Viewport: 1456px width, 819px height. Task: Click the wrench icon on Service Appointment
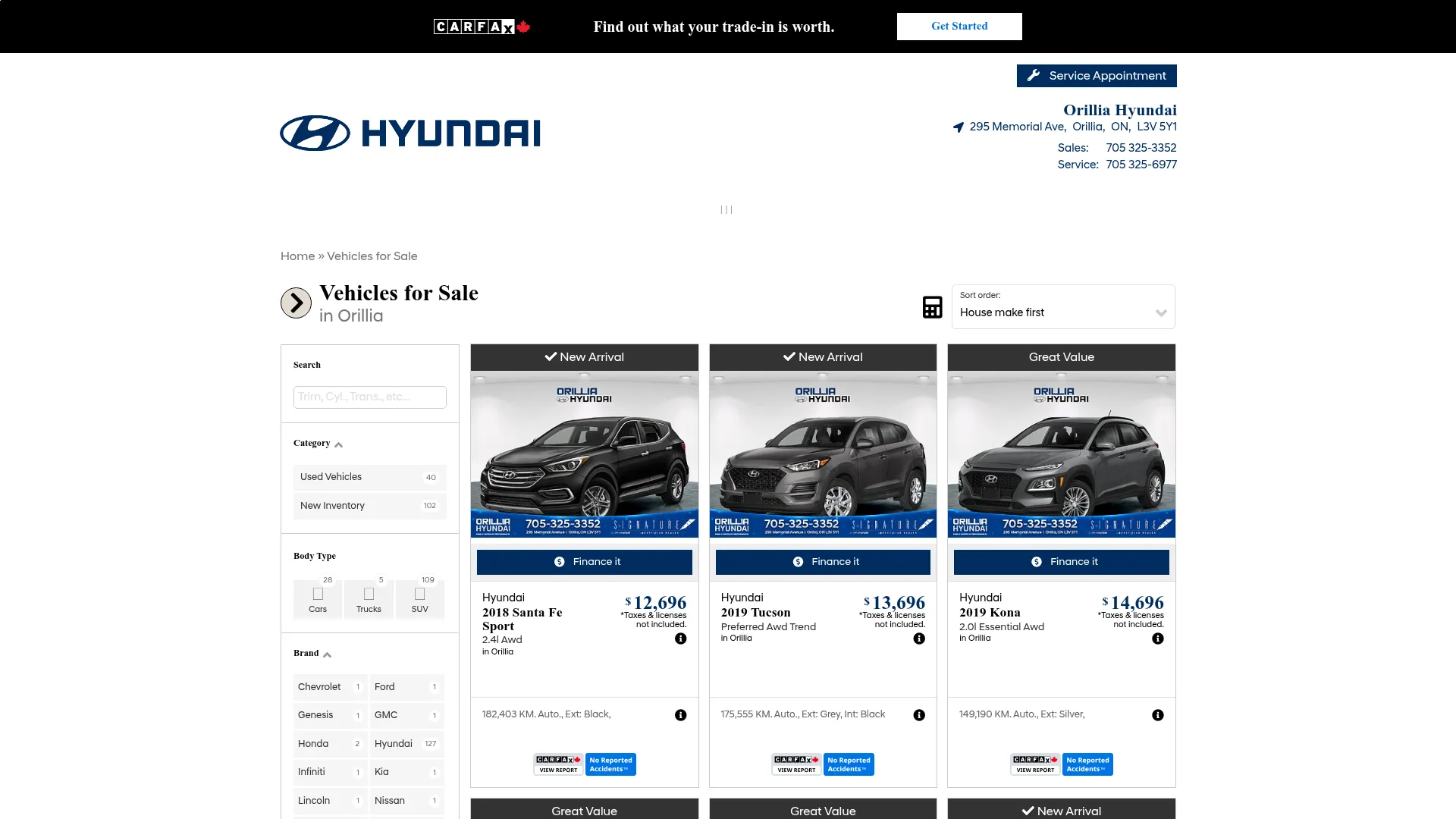(x=1034, y=76)
